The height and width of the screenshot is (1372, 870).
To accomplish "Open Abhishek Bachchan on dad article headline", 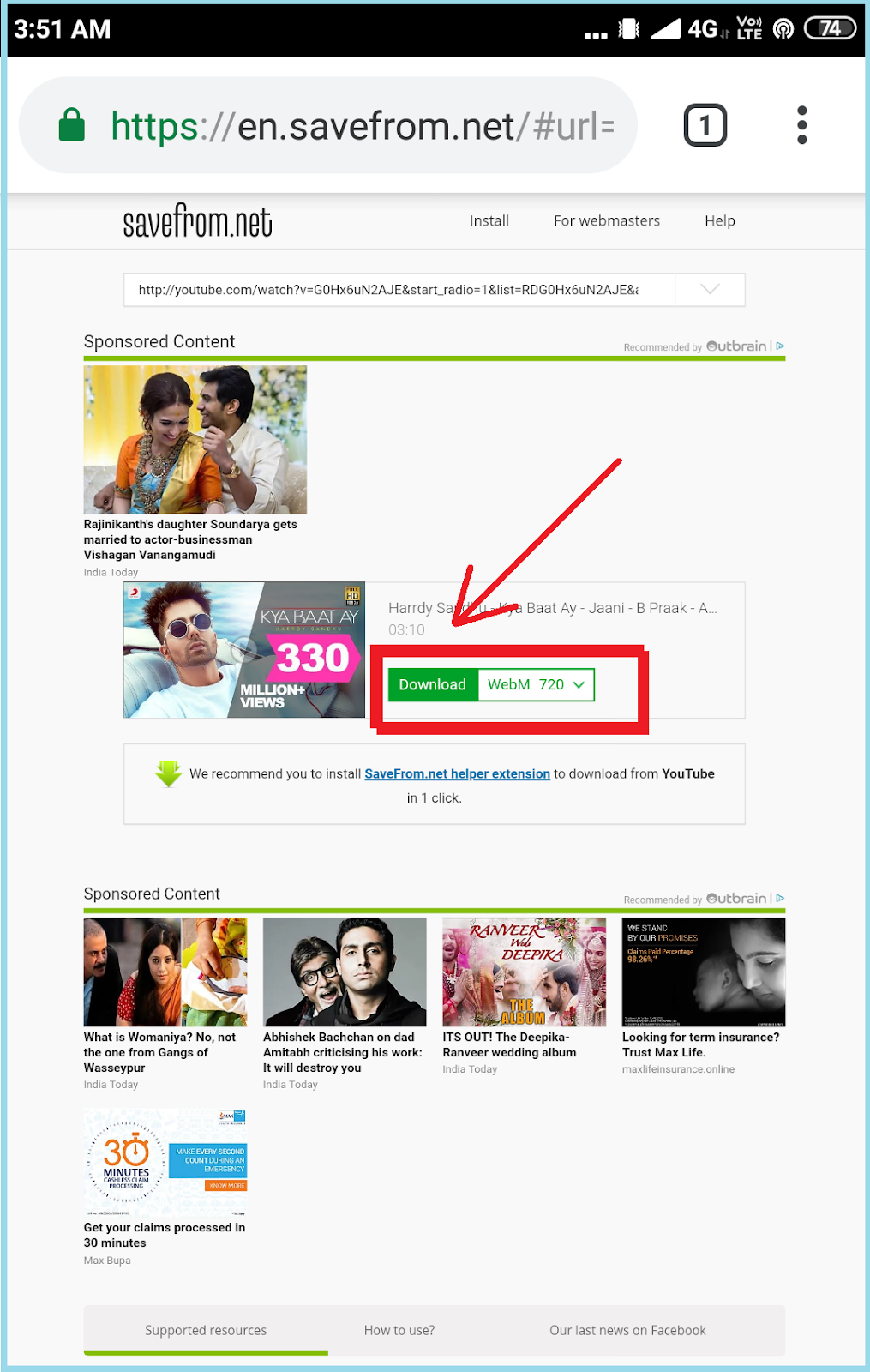I will [x=343, y=1052].
